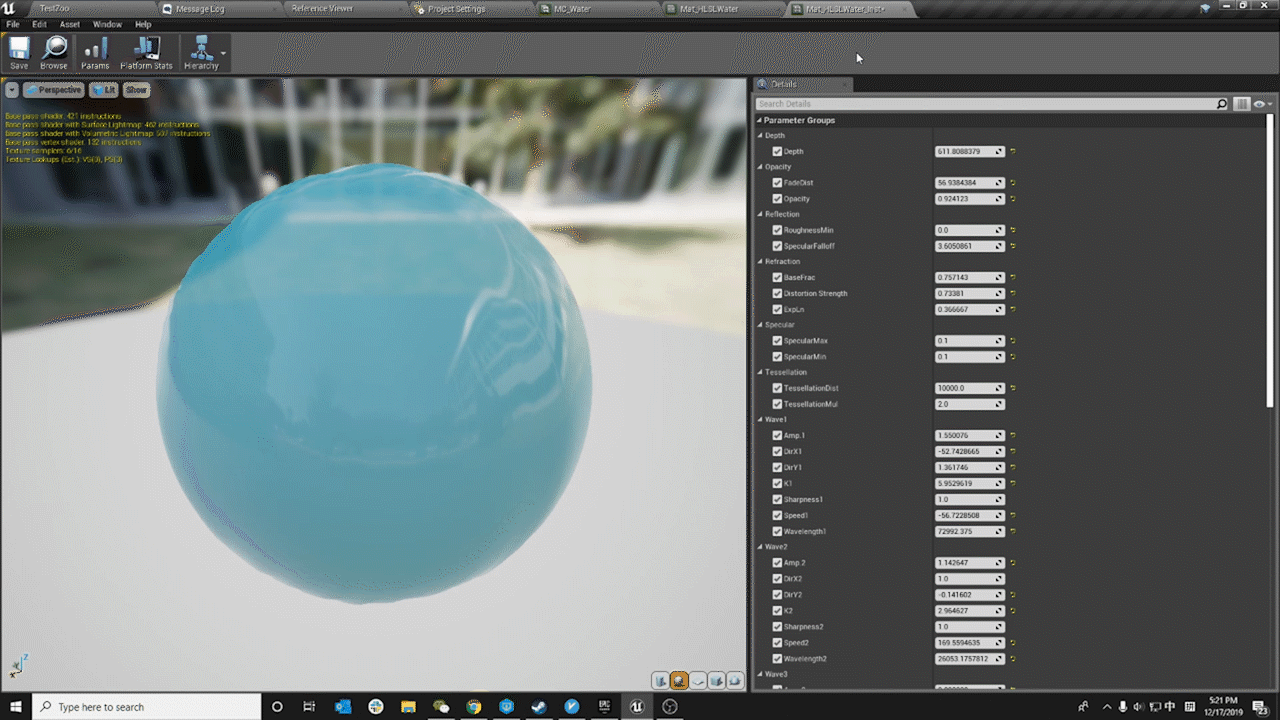Click the Windows Start button
Screen dimensions: 1280x720
click(x=16, y=706)
